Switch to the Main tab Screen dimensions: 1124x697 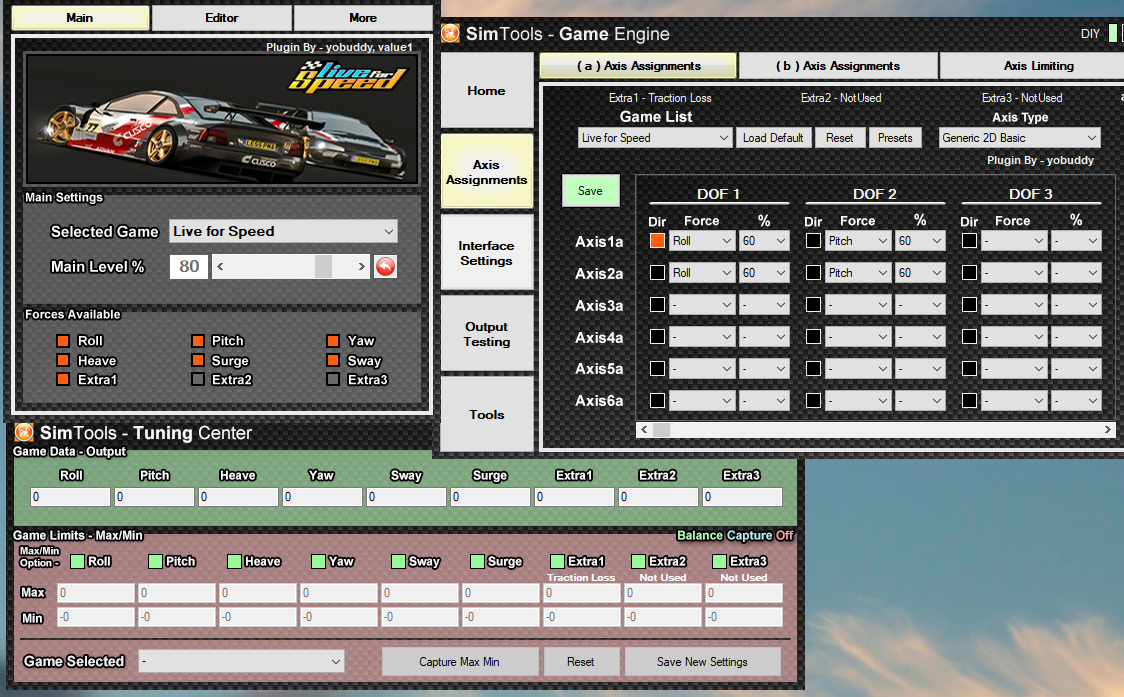tap(80, 18)
